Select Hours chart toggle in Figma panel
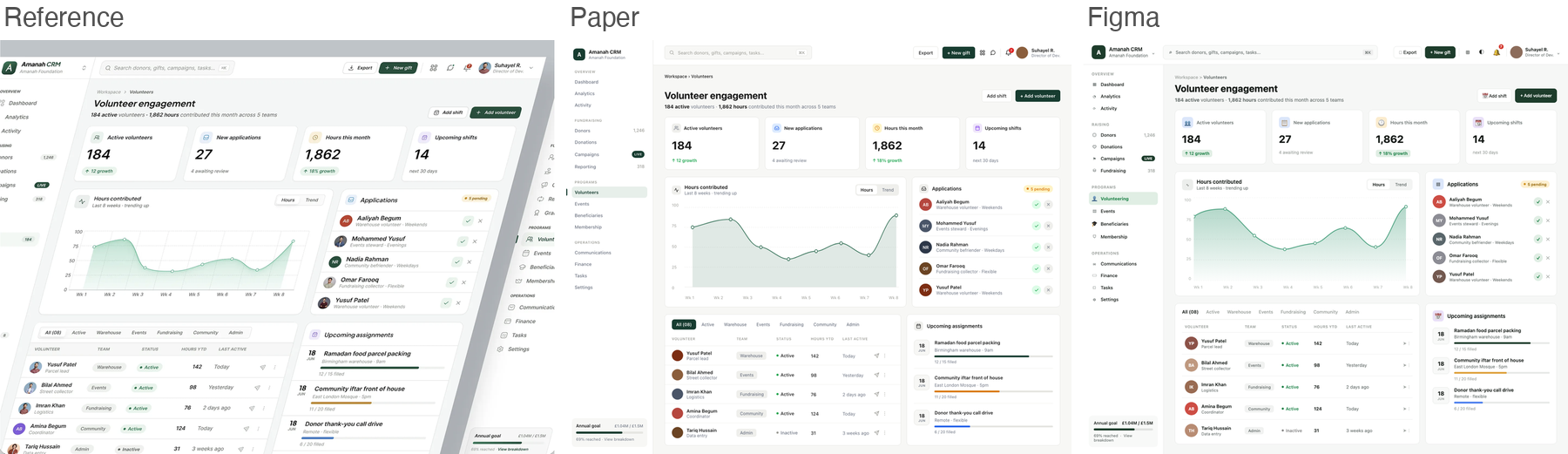1568x454 pixels. (1379, 185)
